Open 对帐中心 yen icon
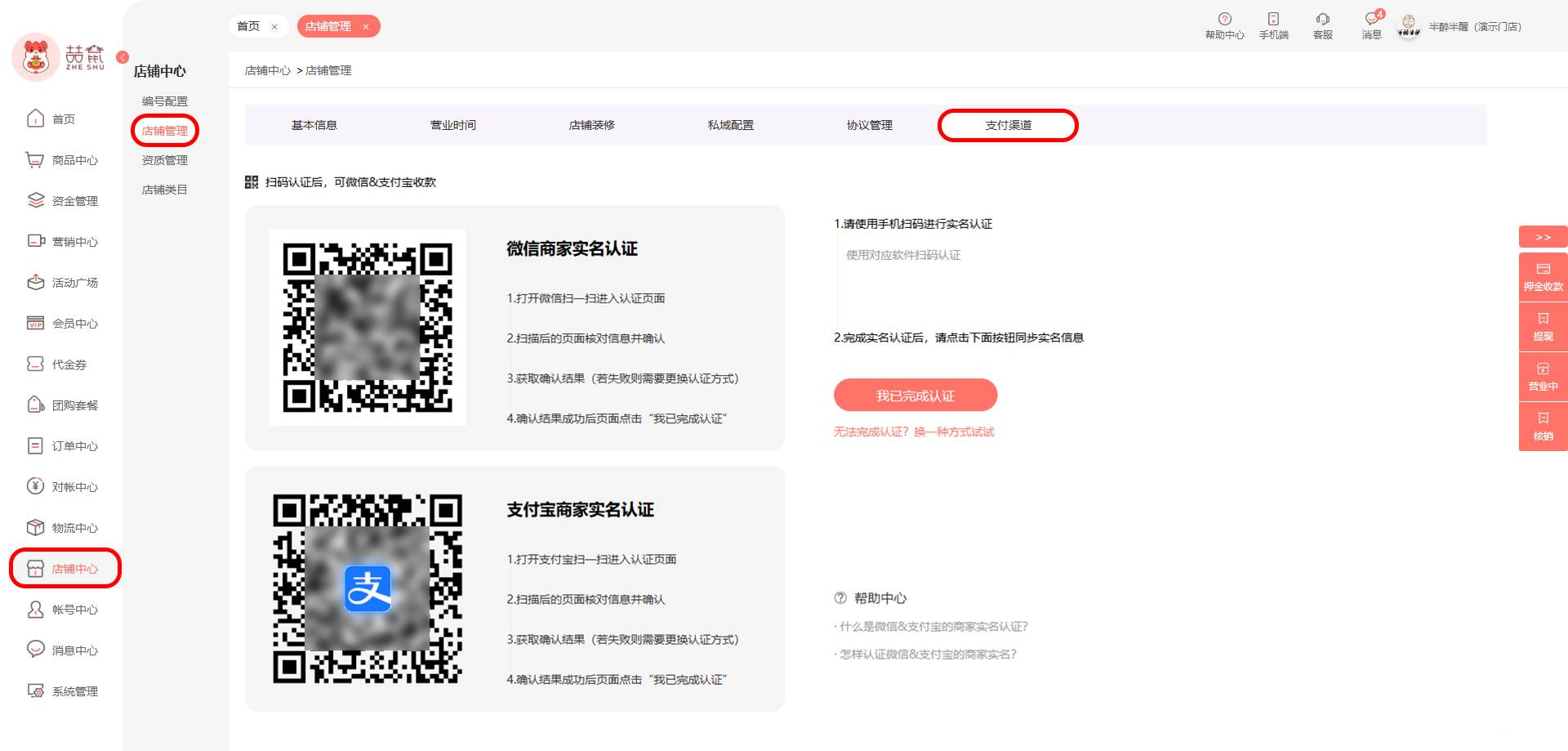1568x751 pixels. tap(35, 487)
